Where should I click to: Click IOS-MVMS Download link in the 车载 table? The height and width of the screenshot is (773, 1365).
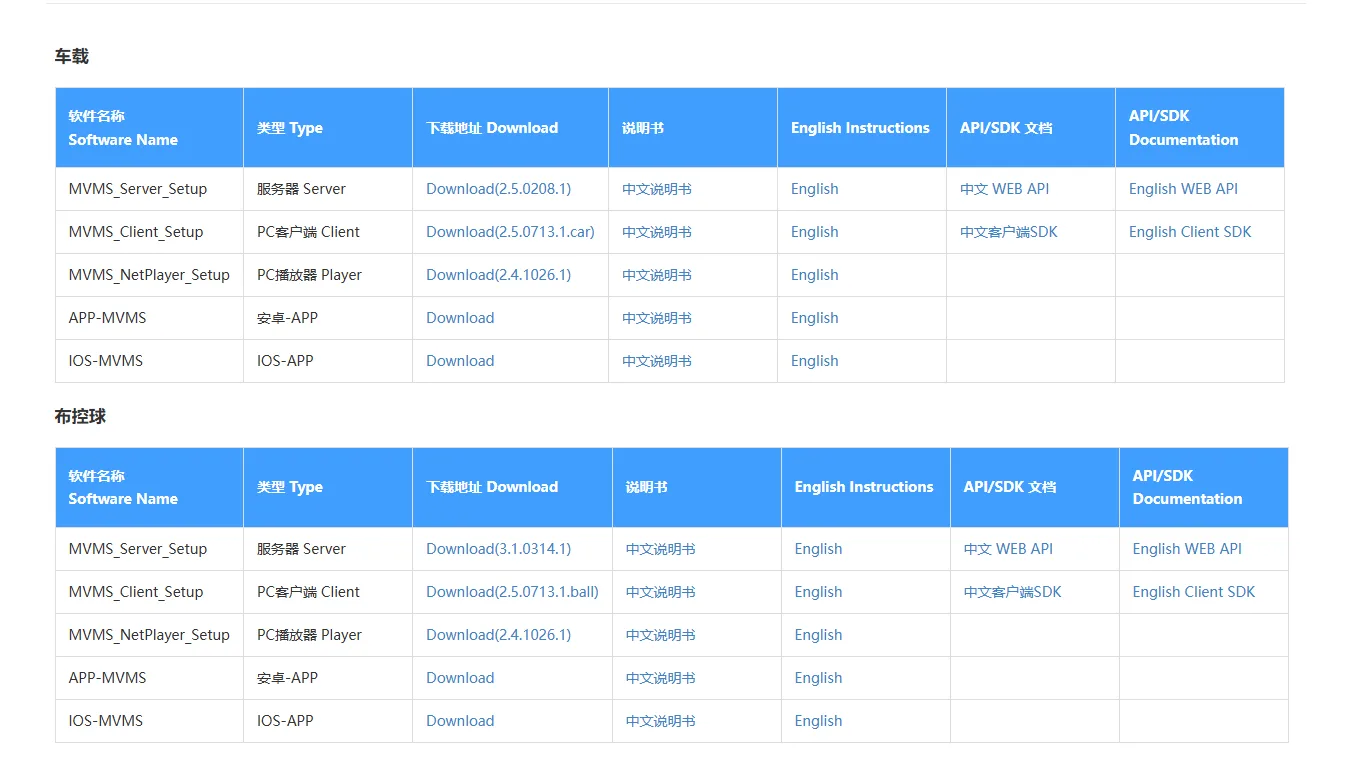coord(460,361)
